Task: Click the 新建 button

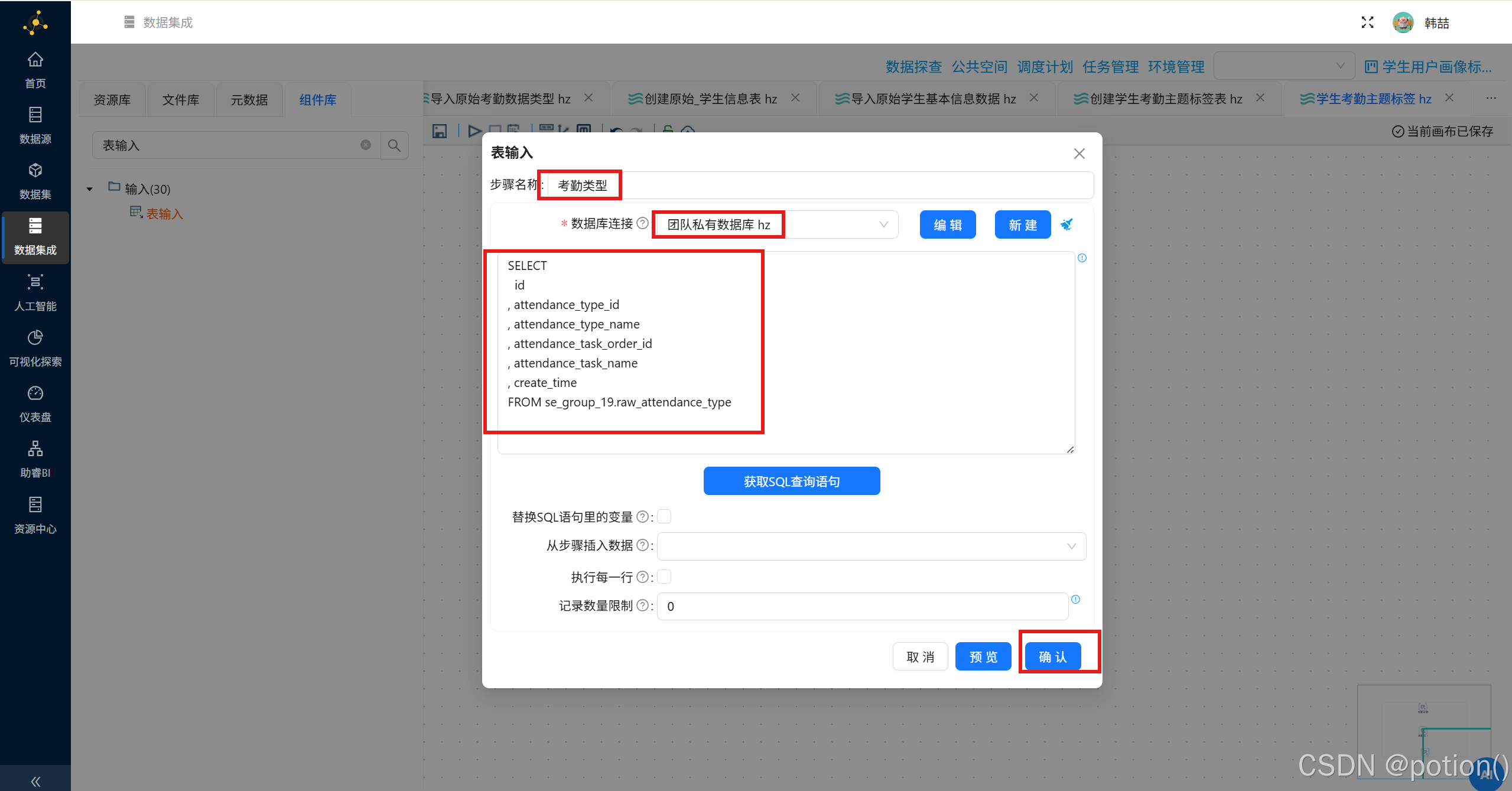Action: click(x=1023, y=224)
